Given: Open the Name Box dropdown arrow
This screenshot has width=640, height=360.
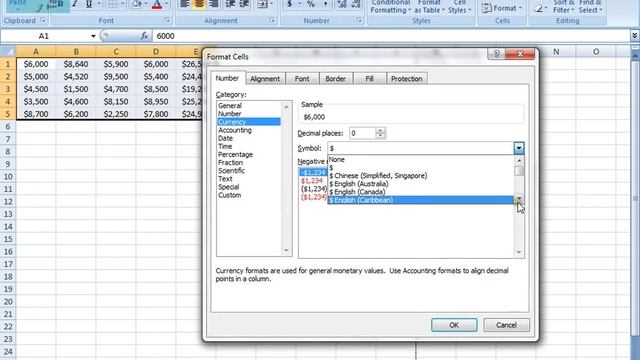Looking at the screenshot, I should pyautogui.click(x=93, y=36).
